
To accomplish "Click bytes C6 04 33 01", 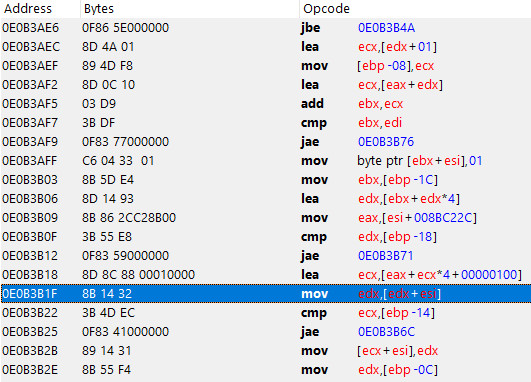I will pyautogui.click(x=118, y=161).
